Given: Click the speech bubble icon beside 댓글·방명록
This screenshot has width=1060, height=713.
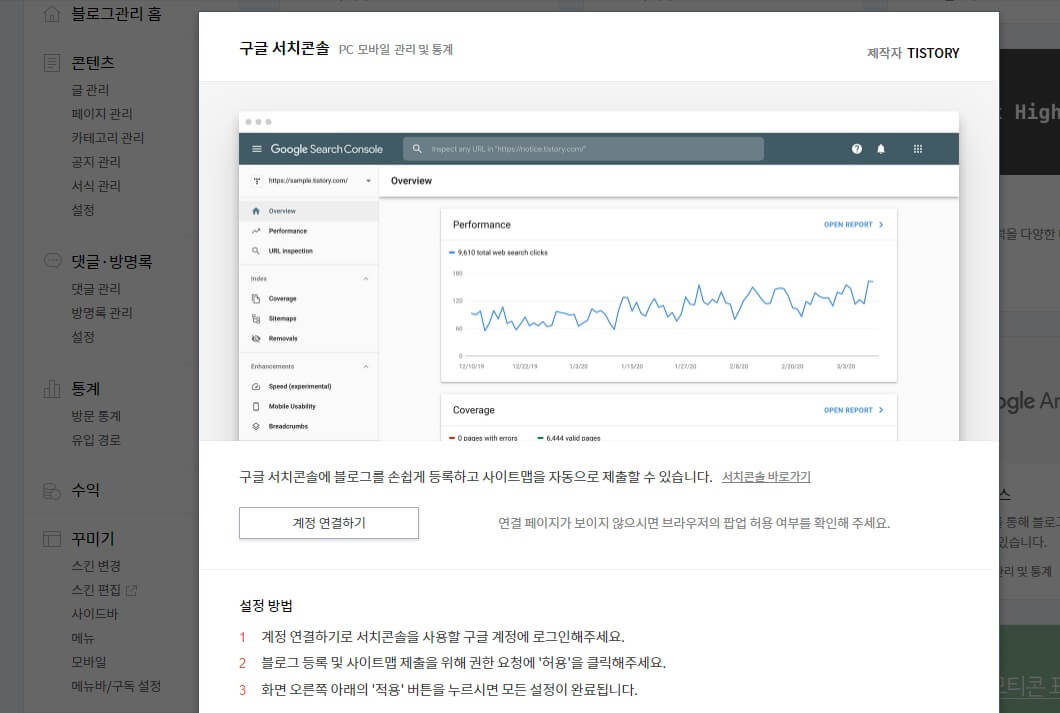Looking at the screenshot, I should pos(52,261).
